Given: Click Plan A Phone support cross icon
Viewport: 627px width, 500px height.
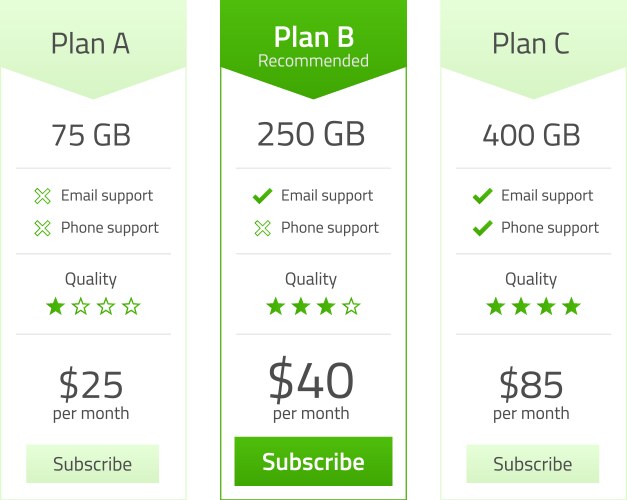Looking at the screenshot, I should (42, 228).
